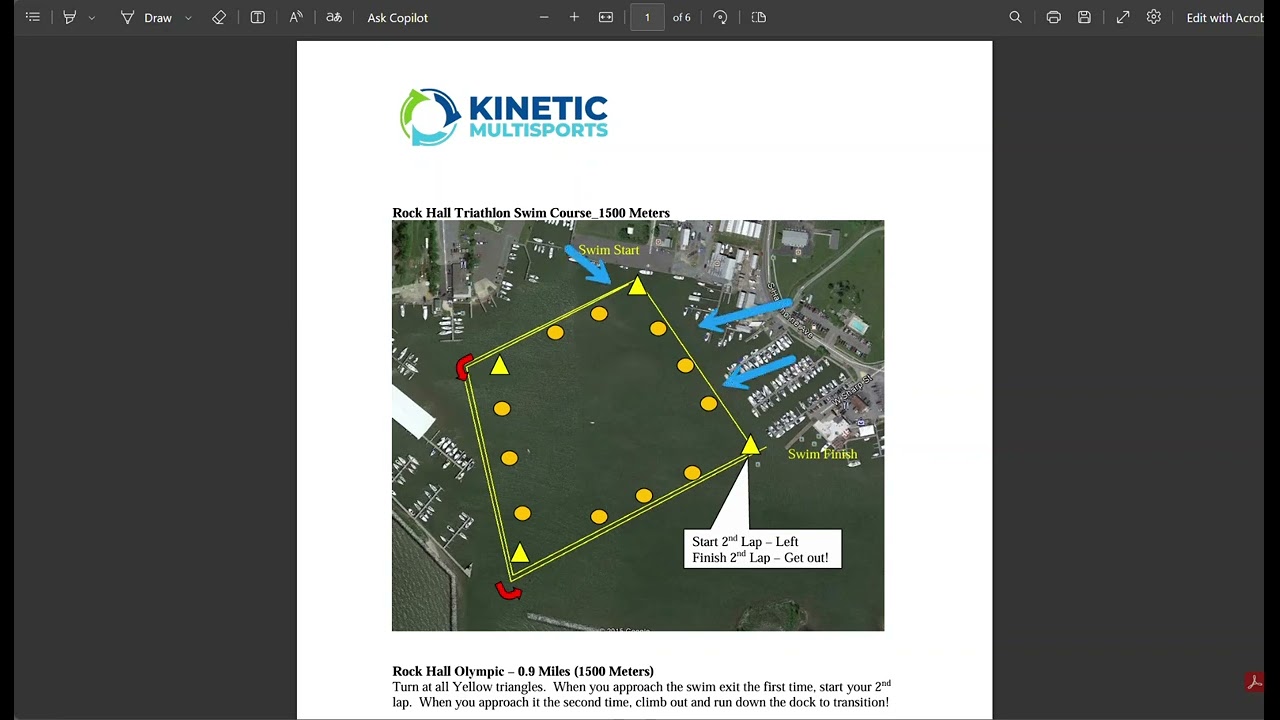
Task: Select the Highlight tool
Action: pos(69,17)
